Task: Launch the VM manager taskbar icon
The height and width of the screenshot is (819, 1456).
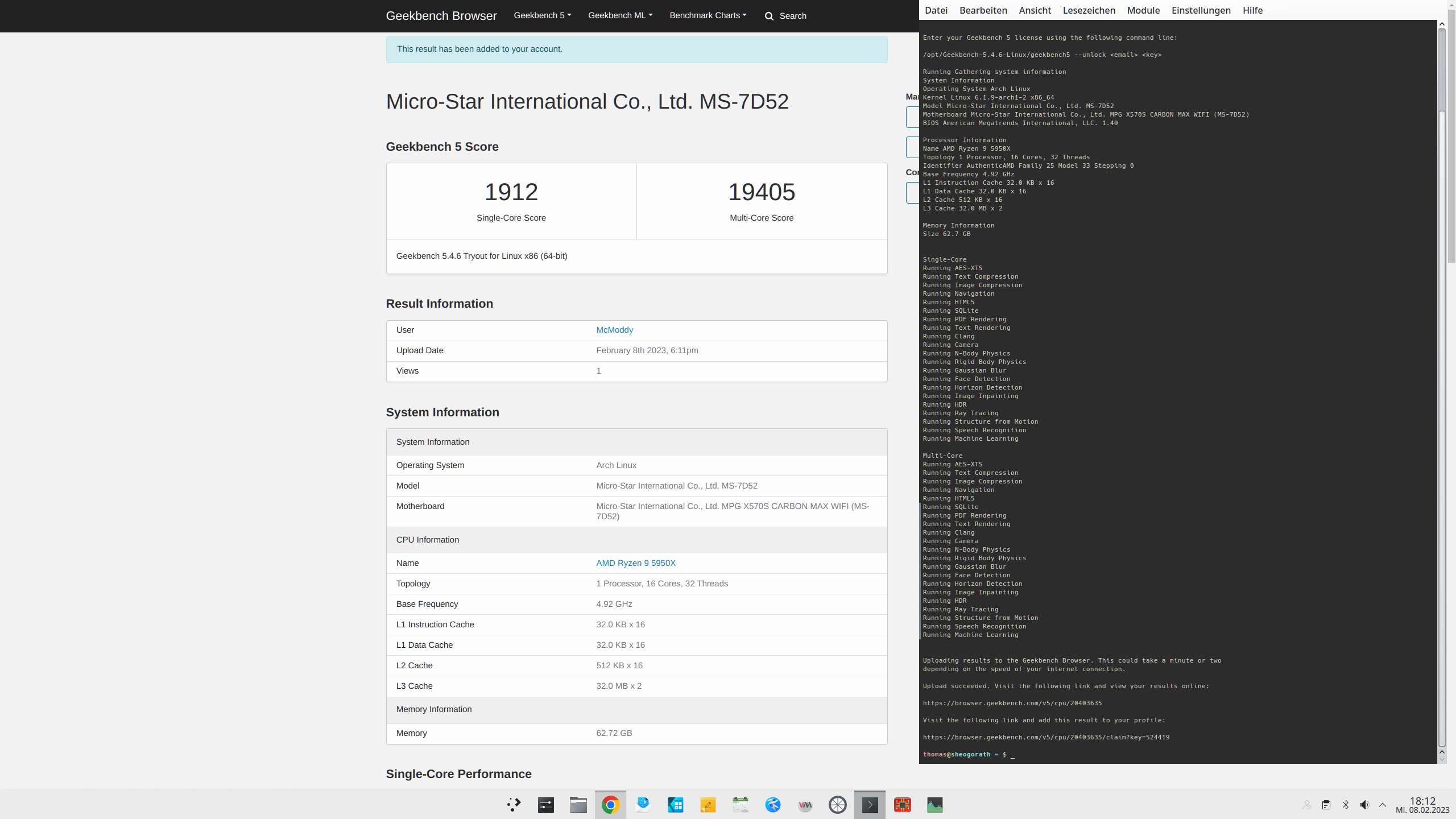Action: pos(805,805)
